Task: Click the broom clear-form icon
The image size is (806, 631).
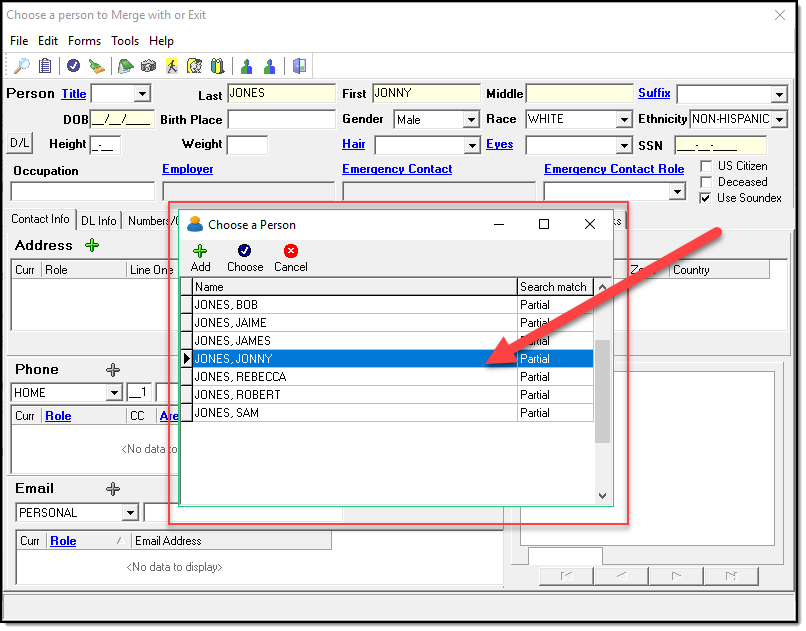Action: click(97, 67)
